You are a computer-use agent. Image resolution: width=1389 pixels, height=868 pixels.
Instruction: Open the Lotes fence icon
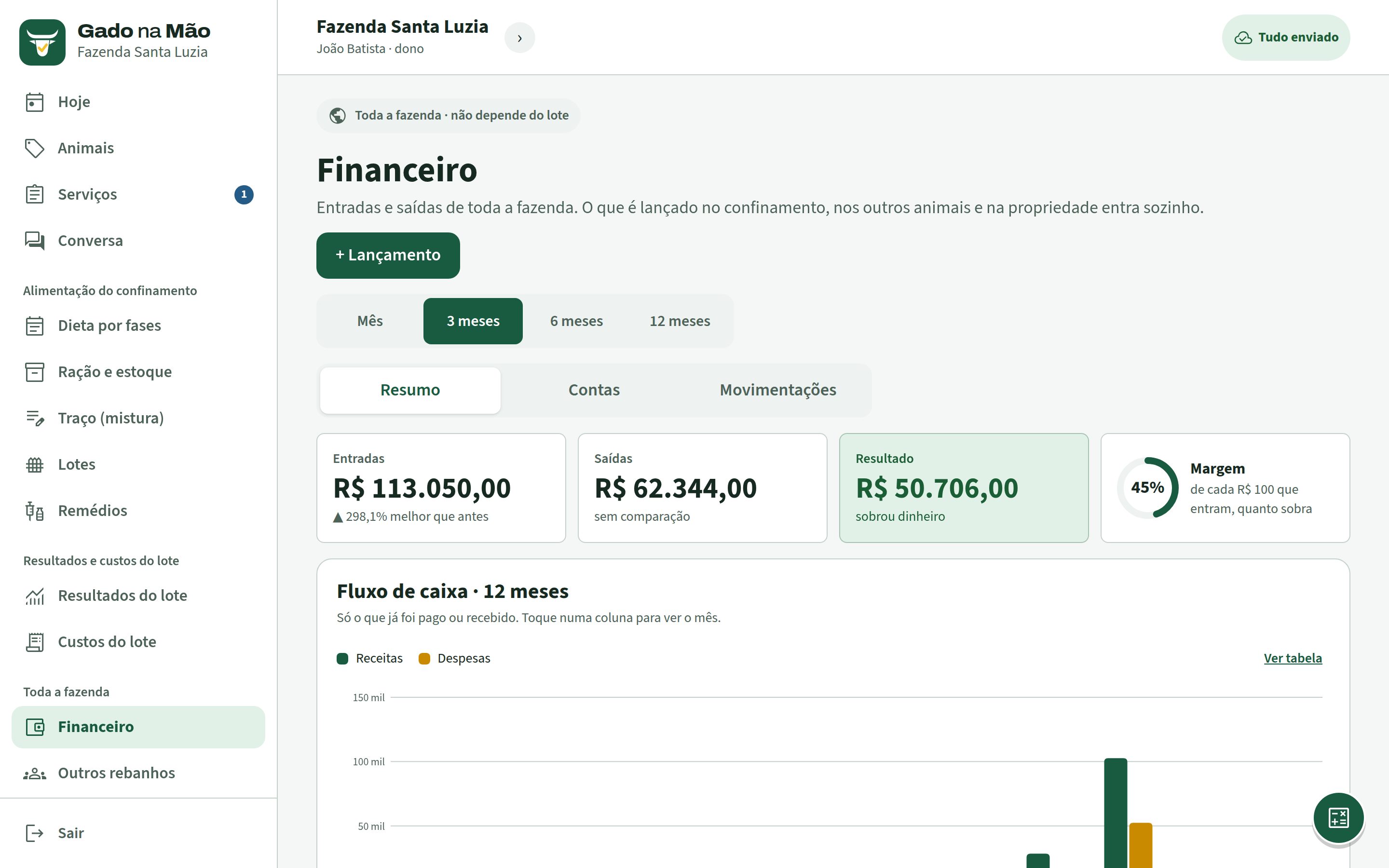[x=34, y=464]
